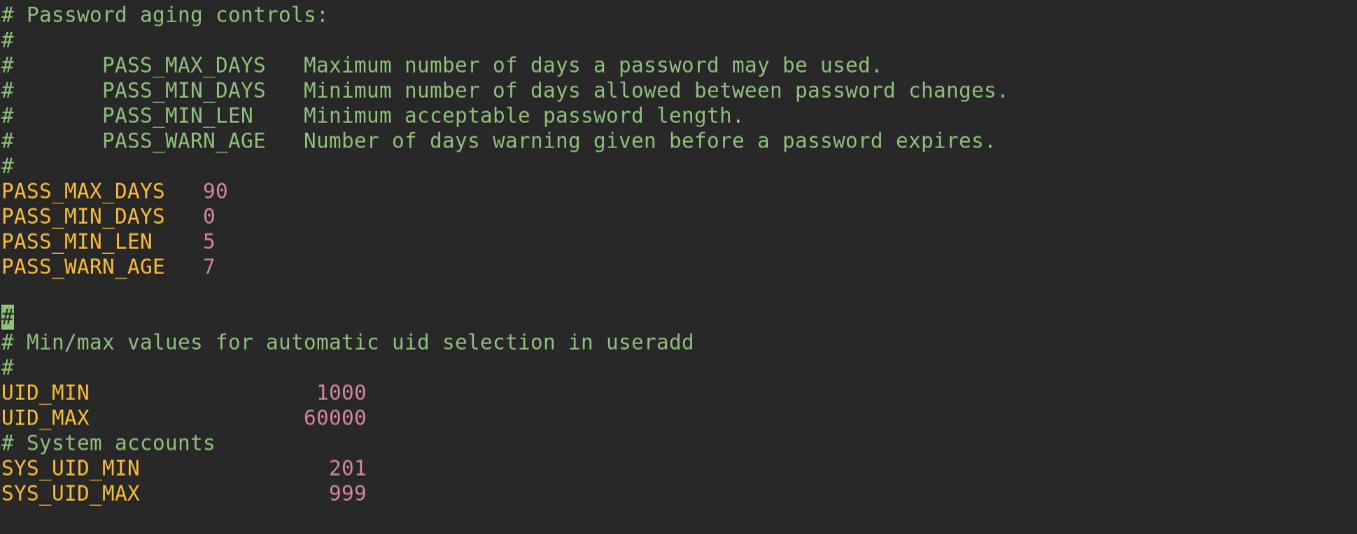
Task: Click the '# System accounts' comment line
Action: 108,442
